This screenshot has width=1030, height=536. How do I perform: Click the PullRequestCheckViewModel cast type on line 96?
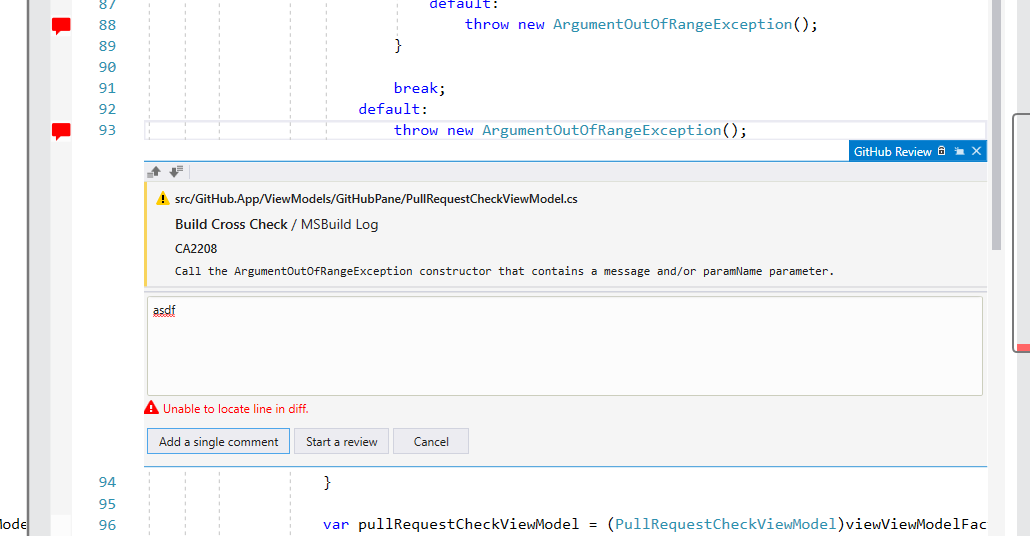click(725, 524)
